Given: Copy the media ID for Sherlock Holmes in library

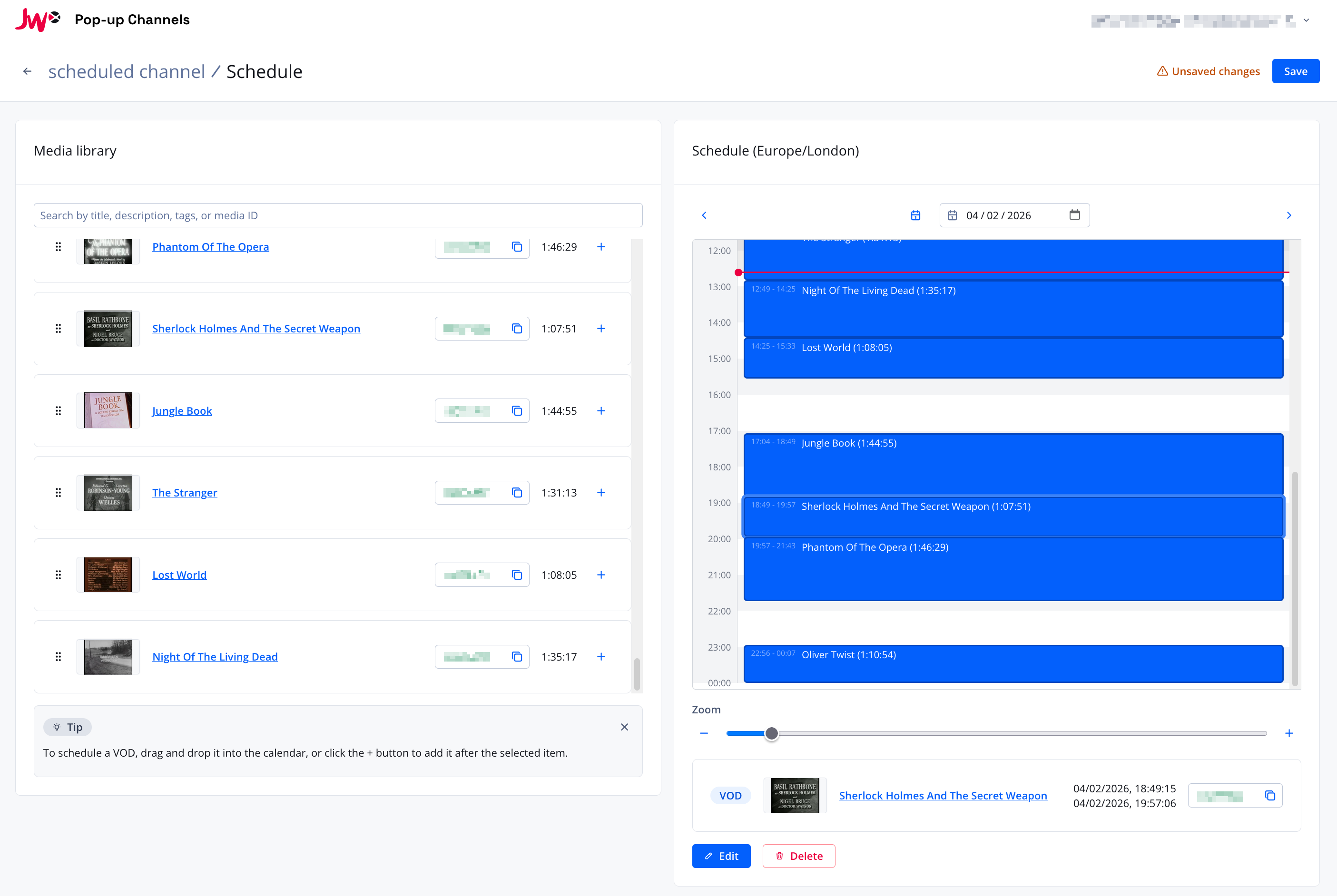Looking at the screenshot, I should tap(517, 329).
